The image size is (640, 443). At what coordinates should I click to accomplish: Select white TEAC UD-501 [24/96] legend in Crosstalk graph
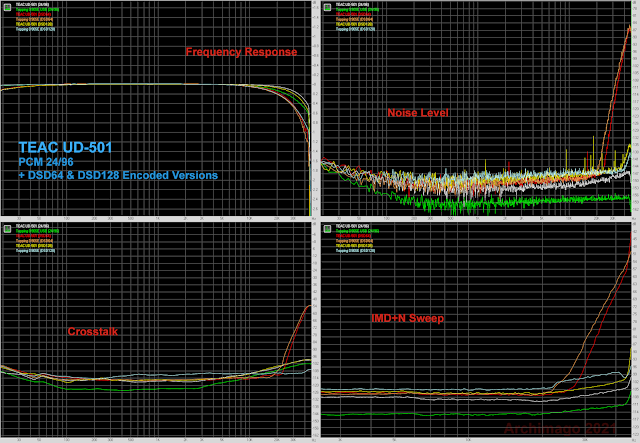pos(32,226)
